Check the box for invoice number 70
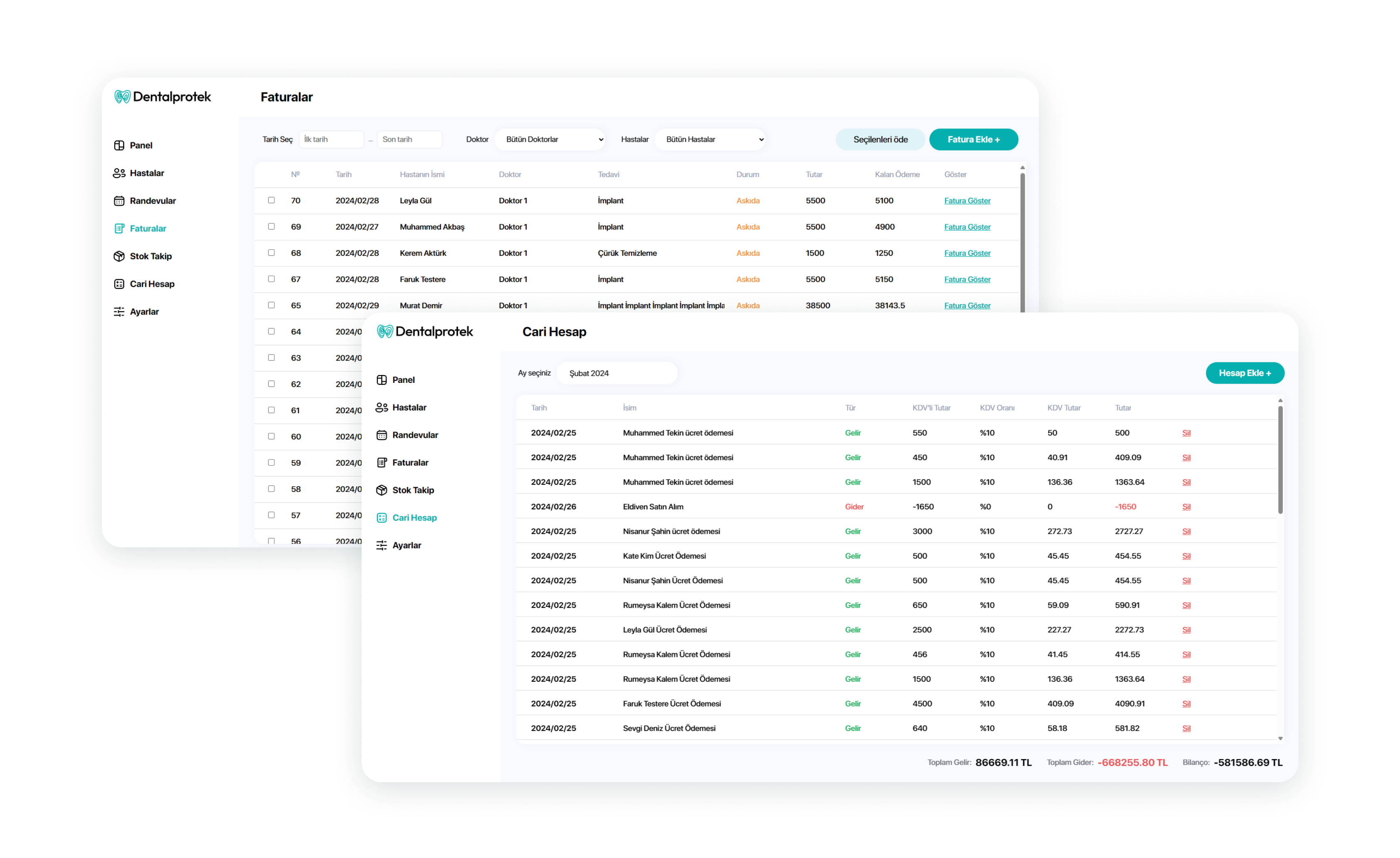 pos(271,201)
